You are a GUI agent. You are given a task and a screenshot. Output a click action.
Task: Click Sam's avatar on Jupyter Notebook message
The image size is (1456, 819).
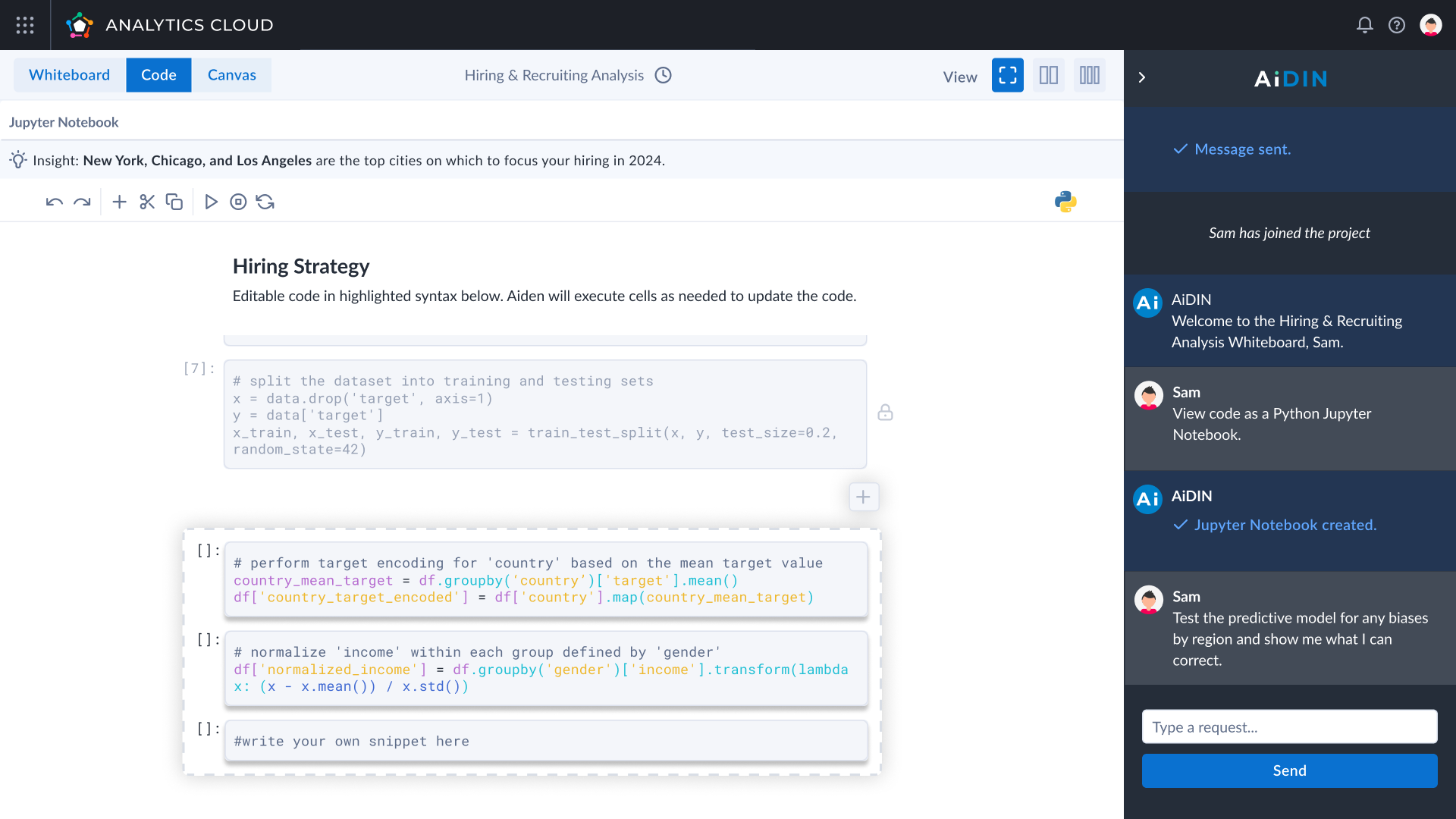pyautogui.click(x=1148, y=395)
